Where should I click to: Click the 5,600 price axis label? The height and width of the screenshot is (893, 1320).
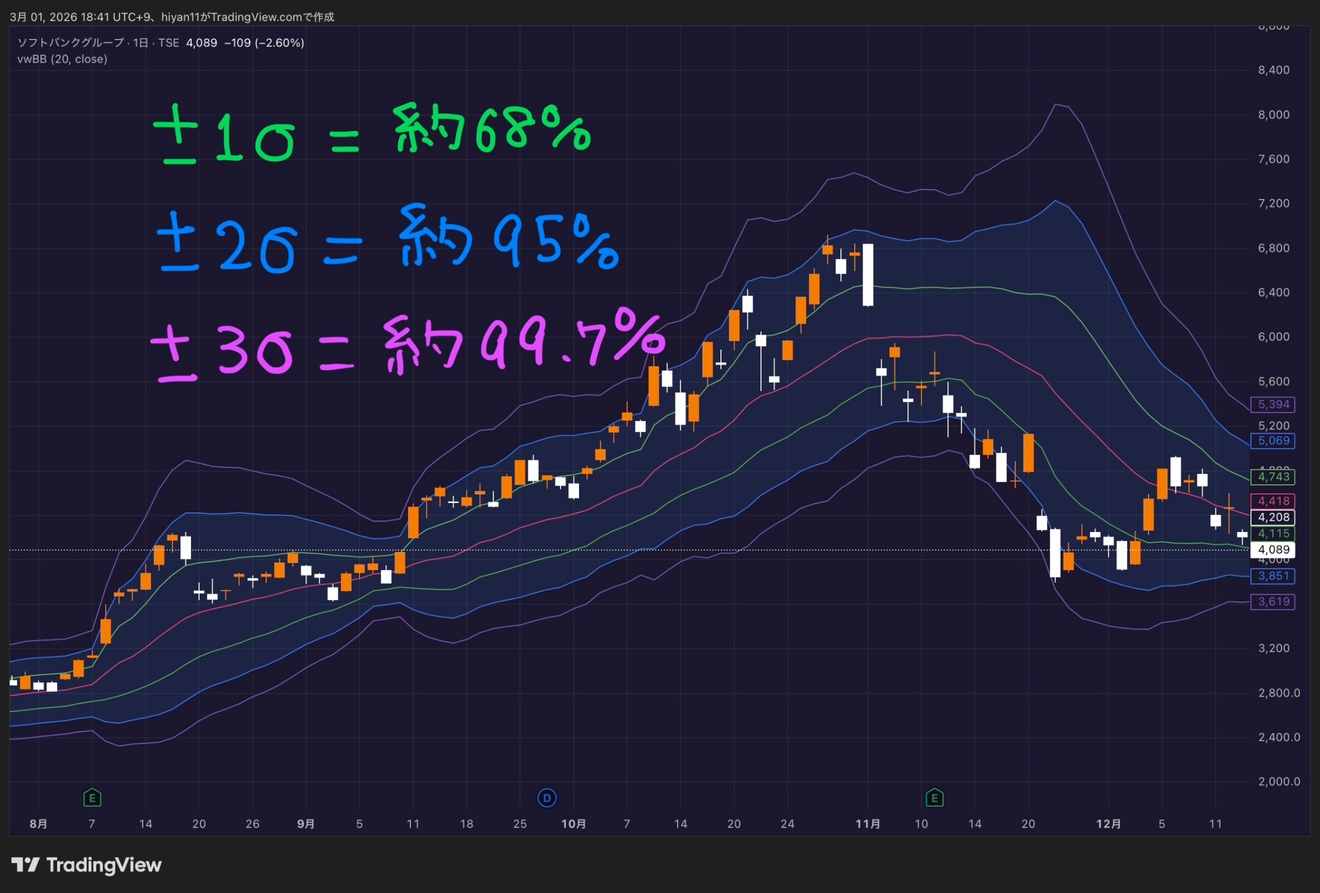1272,382
